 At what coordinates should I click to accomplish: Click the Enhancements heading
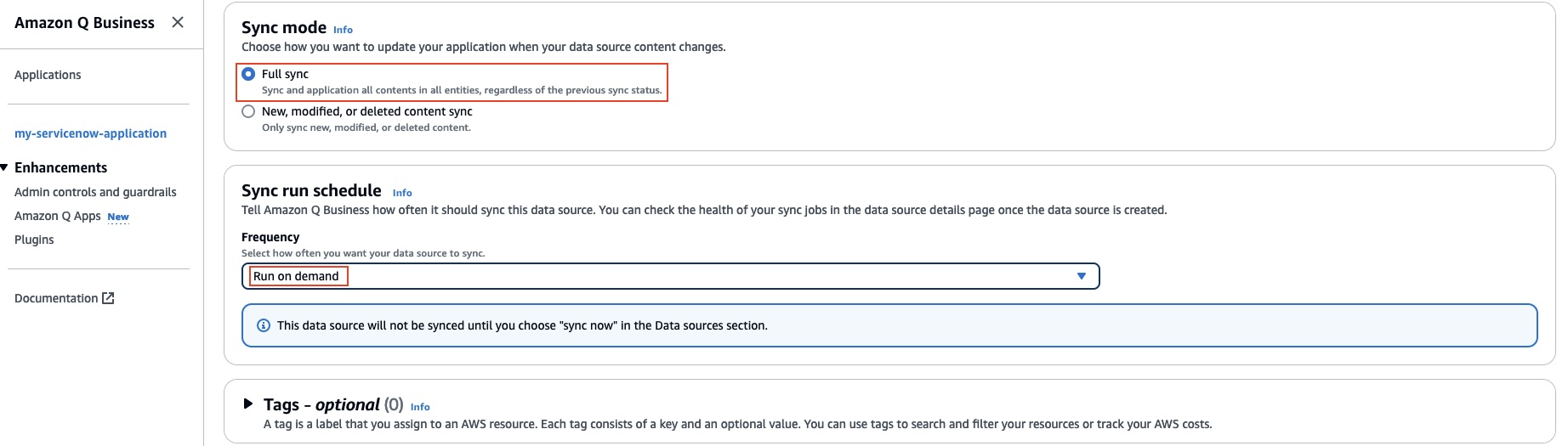pos(61,167)
